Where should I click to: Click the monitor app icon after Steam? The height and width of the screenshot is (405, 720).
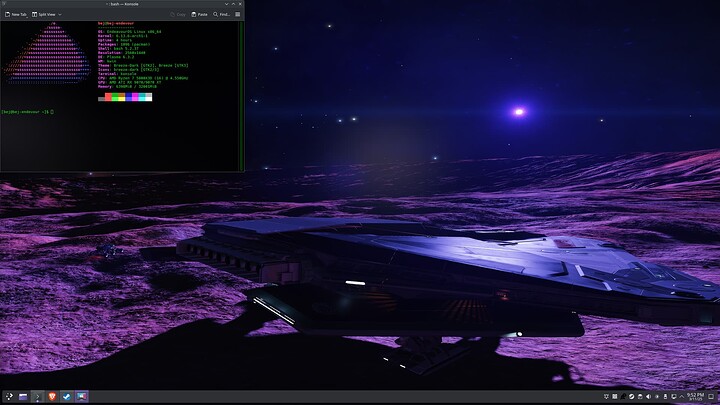click(81, 396)
